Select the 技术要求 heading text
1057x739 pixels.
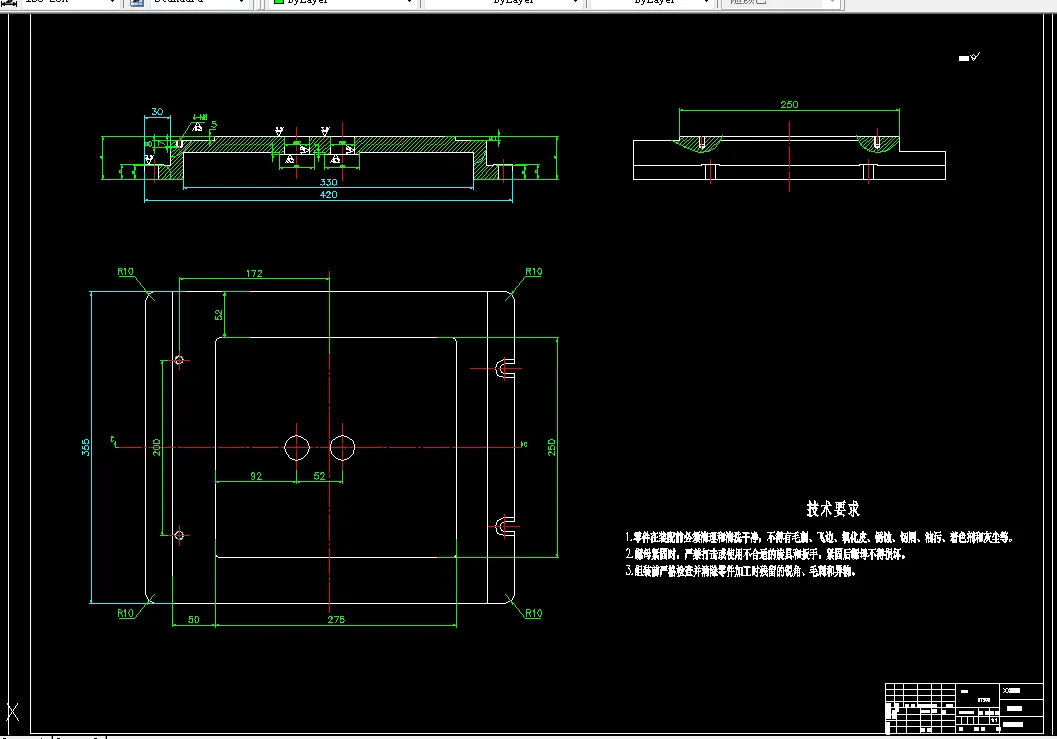pos(833,509)
